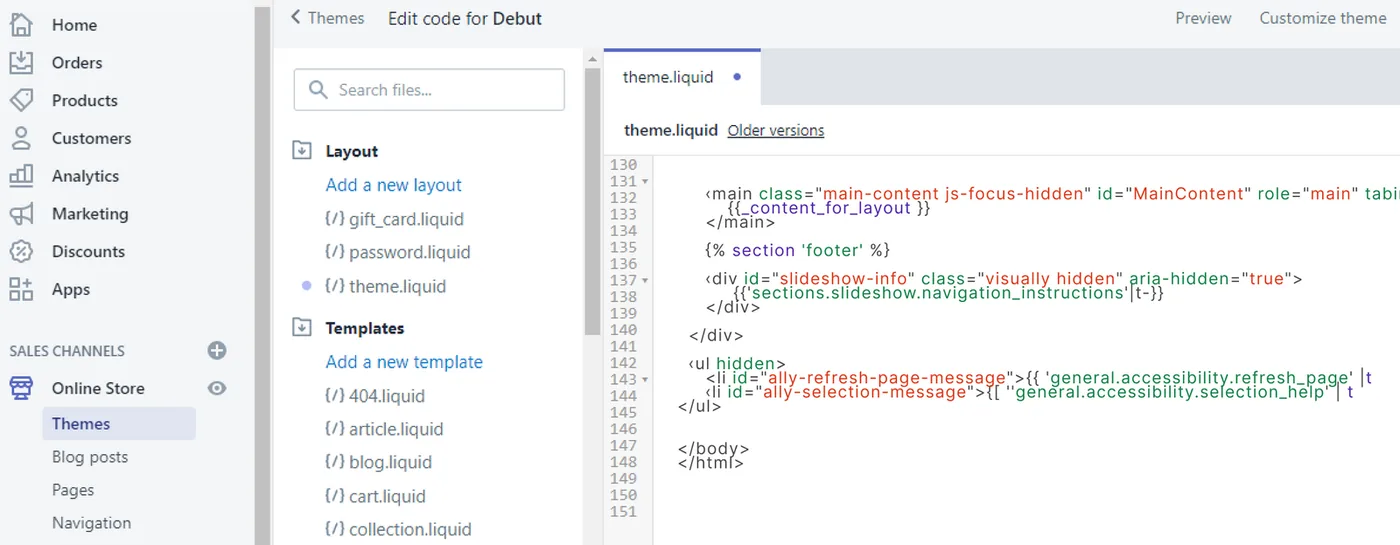Viewport: 1400px width, 545px height.
Task: Collapse the Templates folder
Action: [x=302, y=328]
